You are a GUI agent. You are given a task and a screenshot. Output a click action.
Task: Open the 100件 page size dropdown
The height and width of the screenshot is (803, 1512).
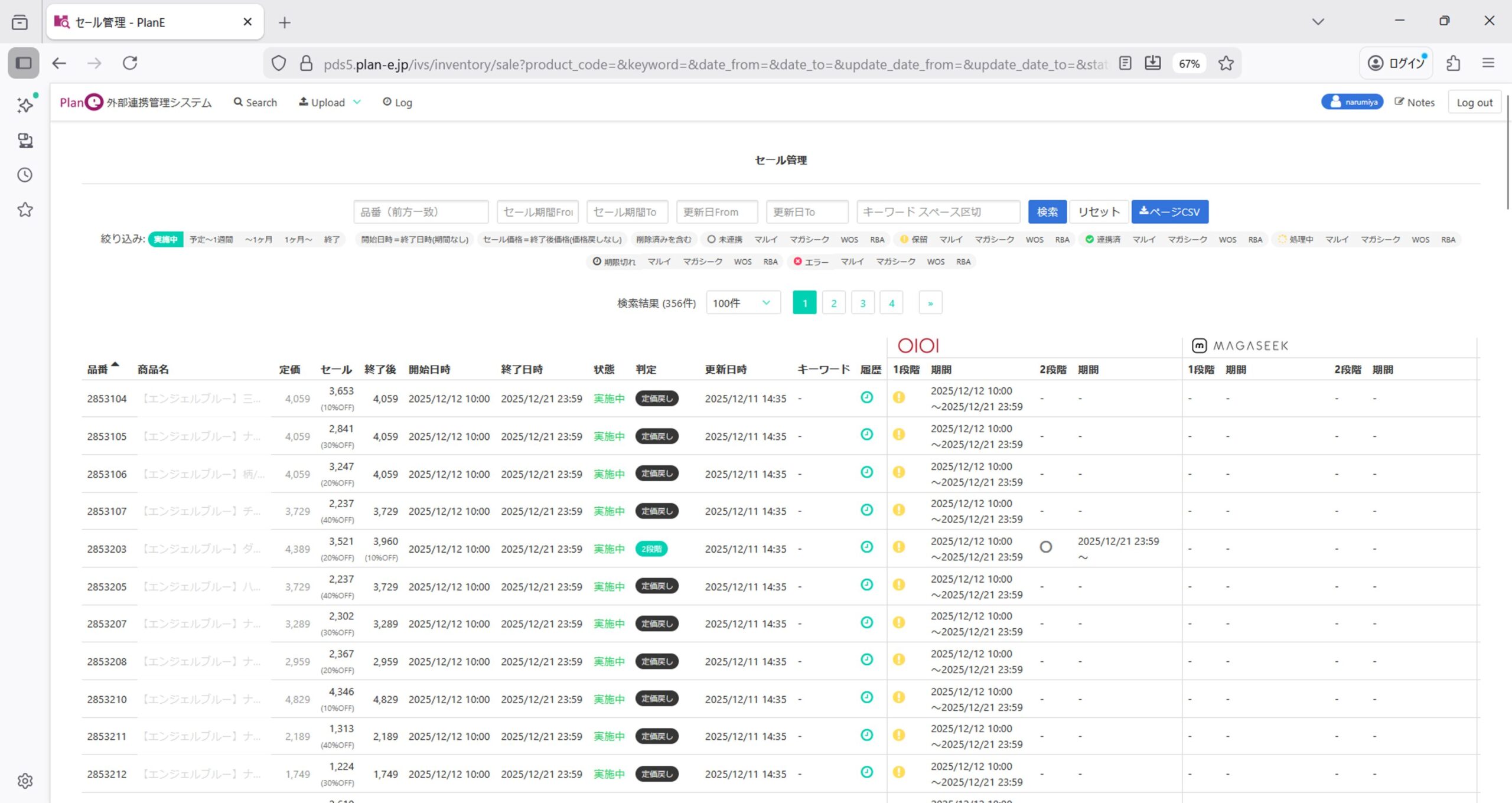point(742,303)
